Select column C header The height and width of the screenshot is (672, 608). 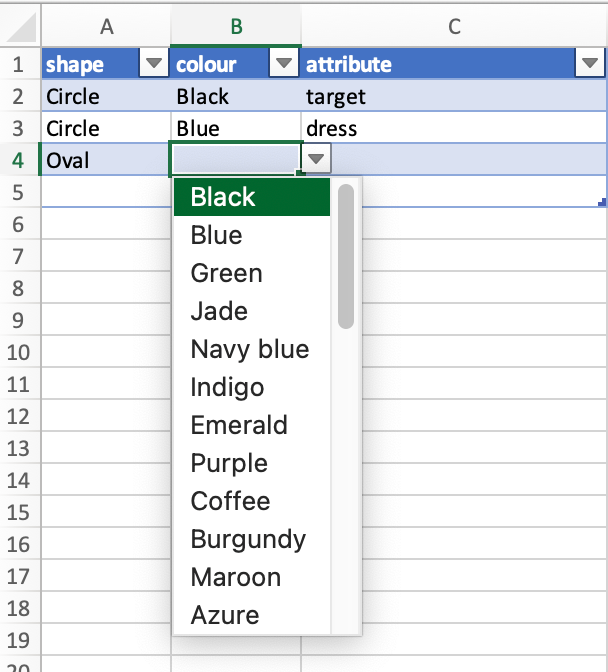(454, 27)
